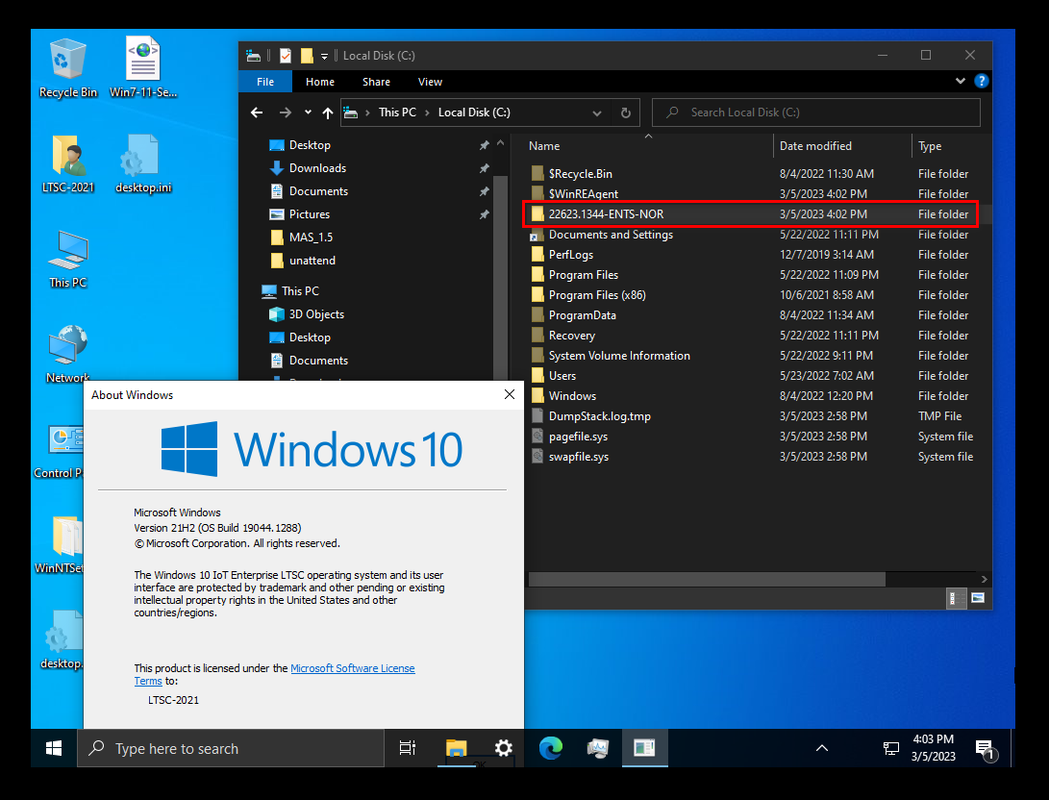Click the blue Help question mark icon
Screen dimensions: 1049x800
[x=981, y=81]
